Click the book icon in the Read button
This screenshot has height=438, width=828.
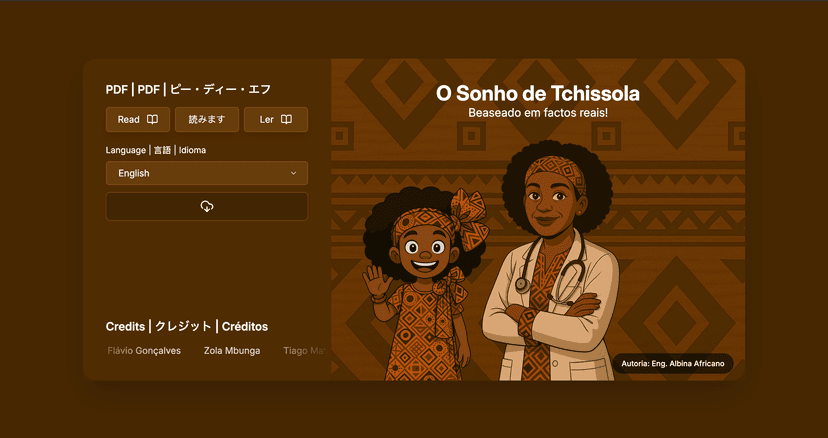point(152,120)
